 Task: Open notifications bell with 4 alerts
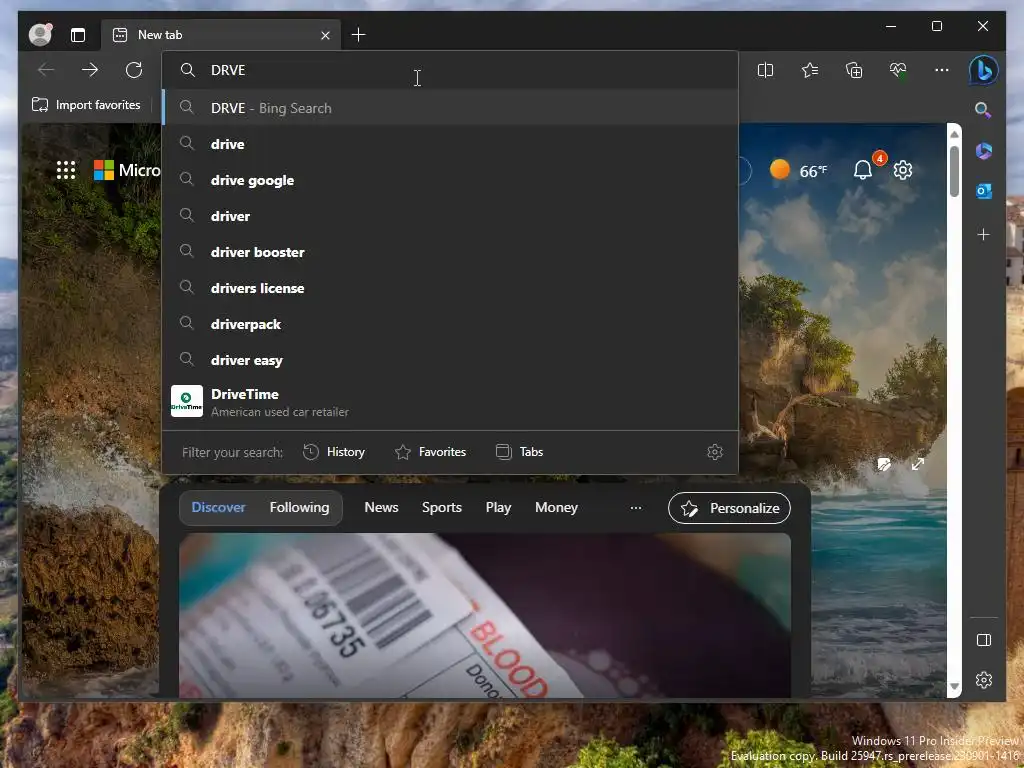[863, 170]
